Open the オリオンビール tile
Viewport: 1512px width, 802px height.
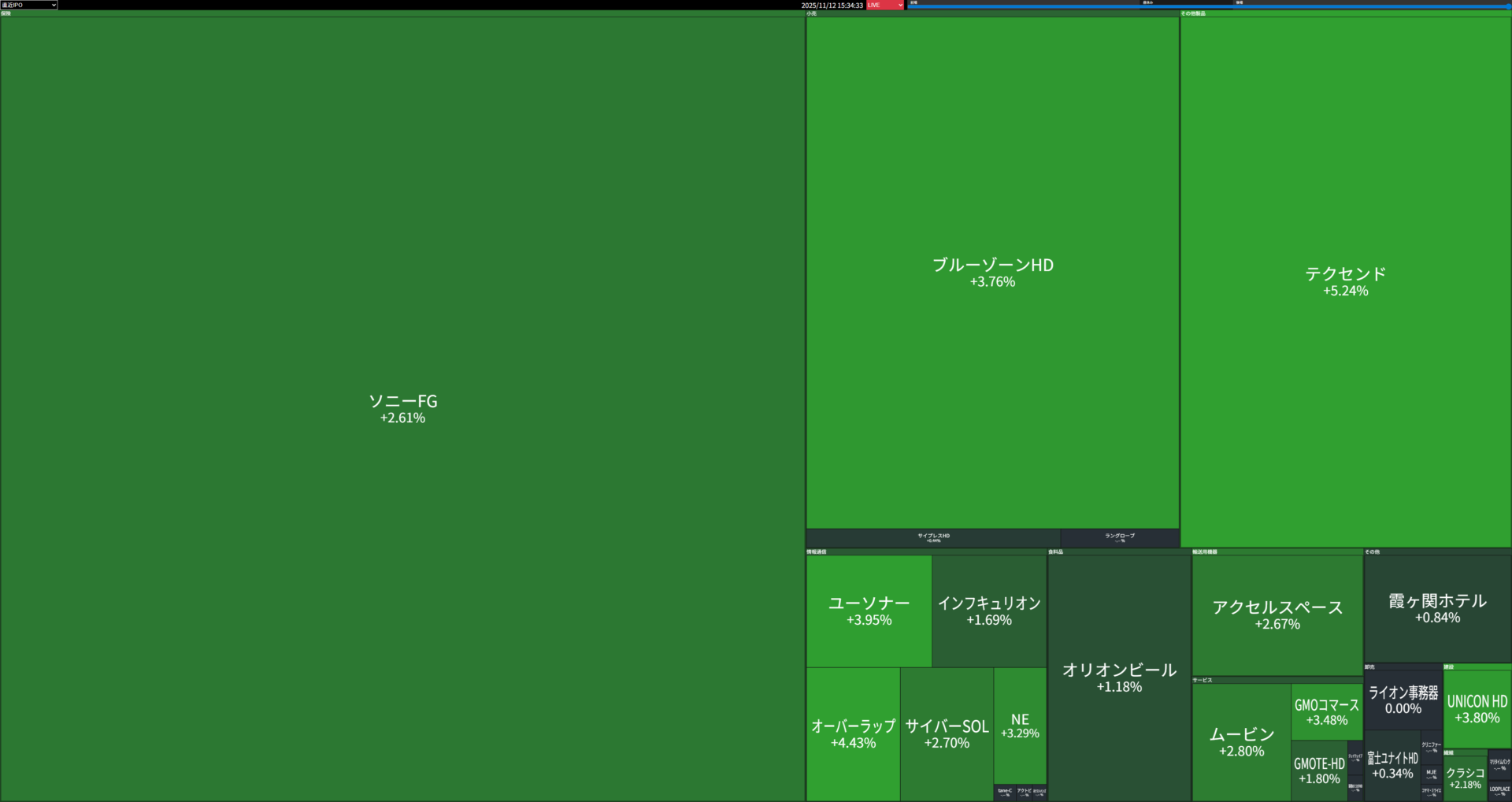coord(1119,678)
